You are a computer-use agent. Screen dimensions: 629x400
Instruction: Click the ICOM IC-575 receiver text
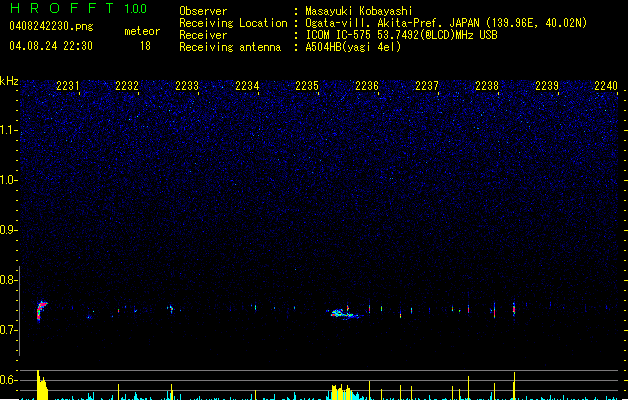[x=401, y=35]
